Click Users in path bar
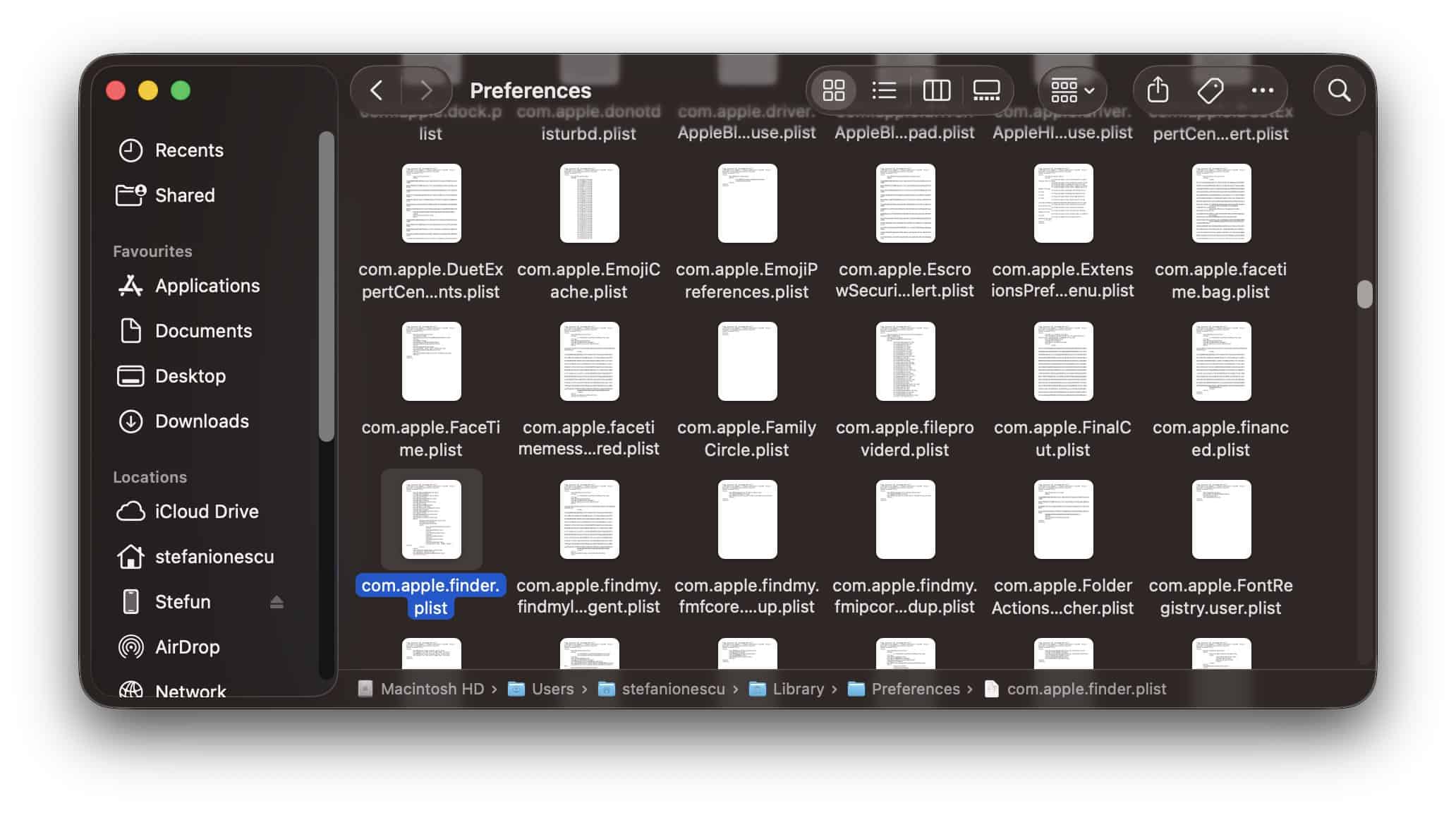Image resolution: width=1456 pixels, height=813 pixels. click(x=542, y=689)
